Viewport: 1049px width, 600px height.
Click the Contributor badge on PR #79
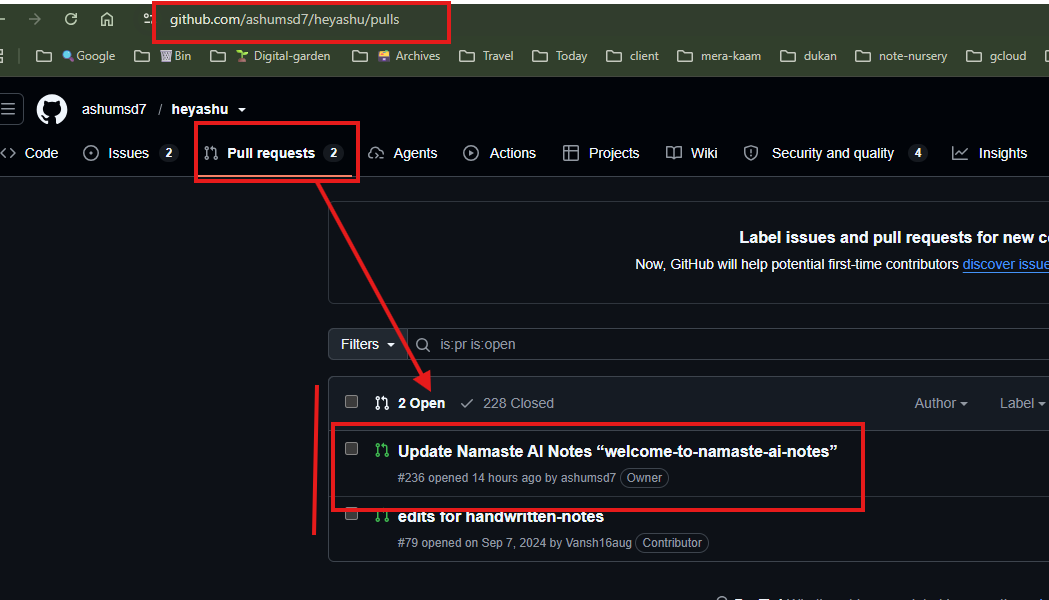point(672,542)
